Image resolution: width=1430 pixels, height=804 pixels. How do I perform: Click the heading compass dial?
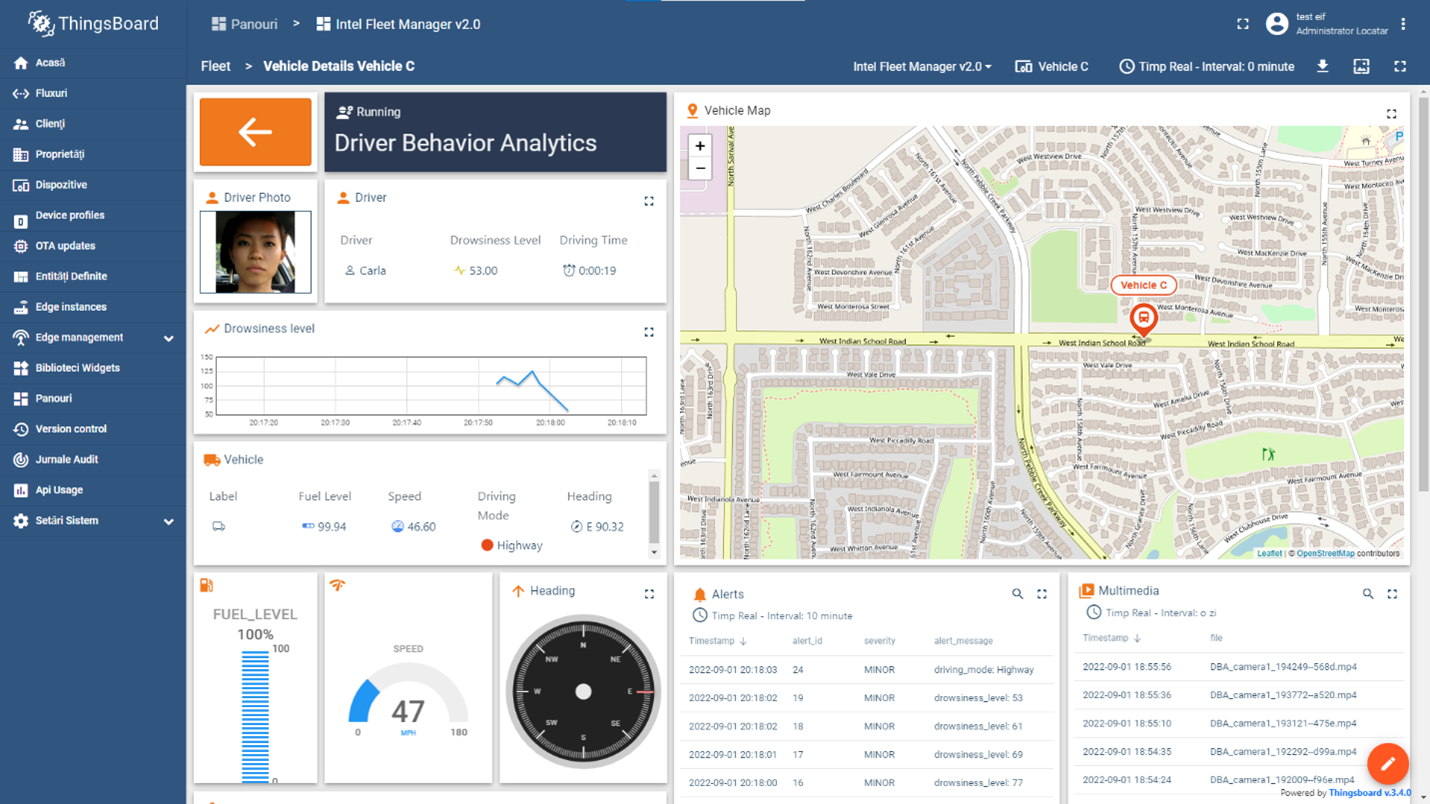coord(583,691)
